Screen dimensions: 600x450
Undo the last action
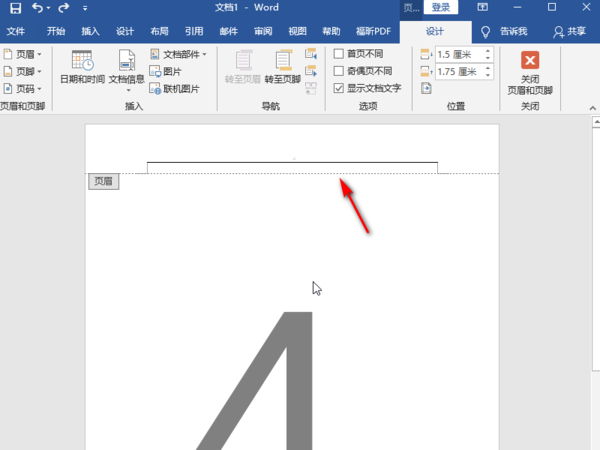pos(38,8)
